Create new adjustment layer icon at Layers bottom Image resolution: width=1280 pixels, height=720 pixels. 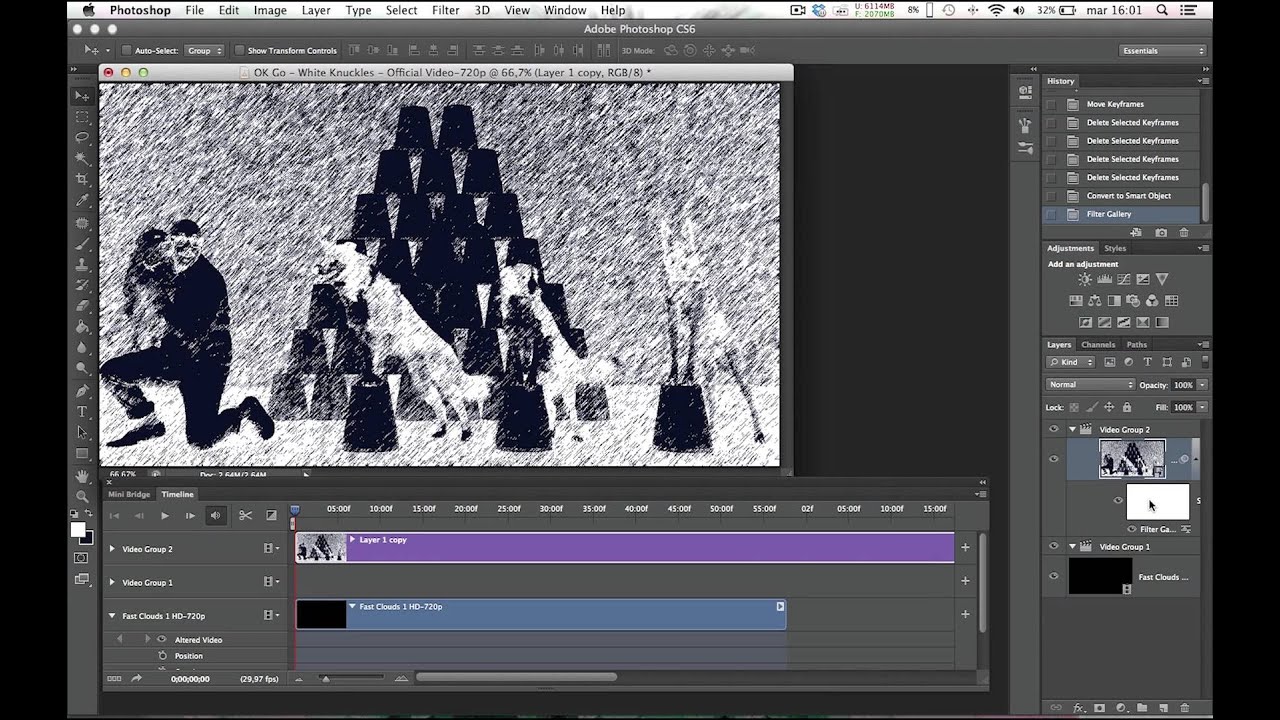pos(1121,708)
